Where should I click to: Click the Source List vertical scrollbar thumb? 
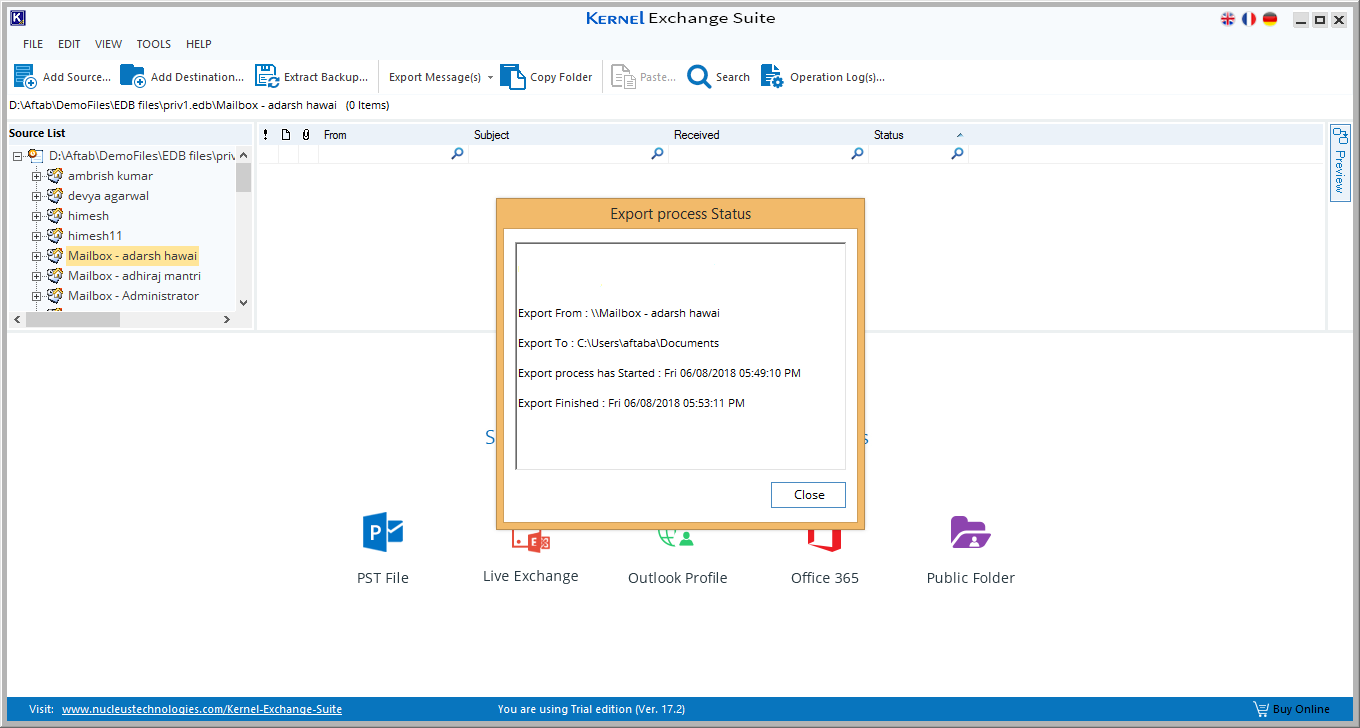(243, 177)
